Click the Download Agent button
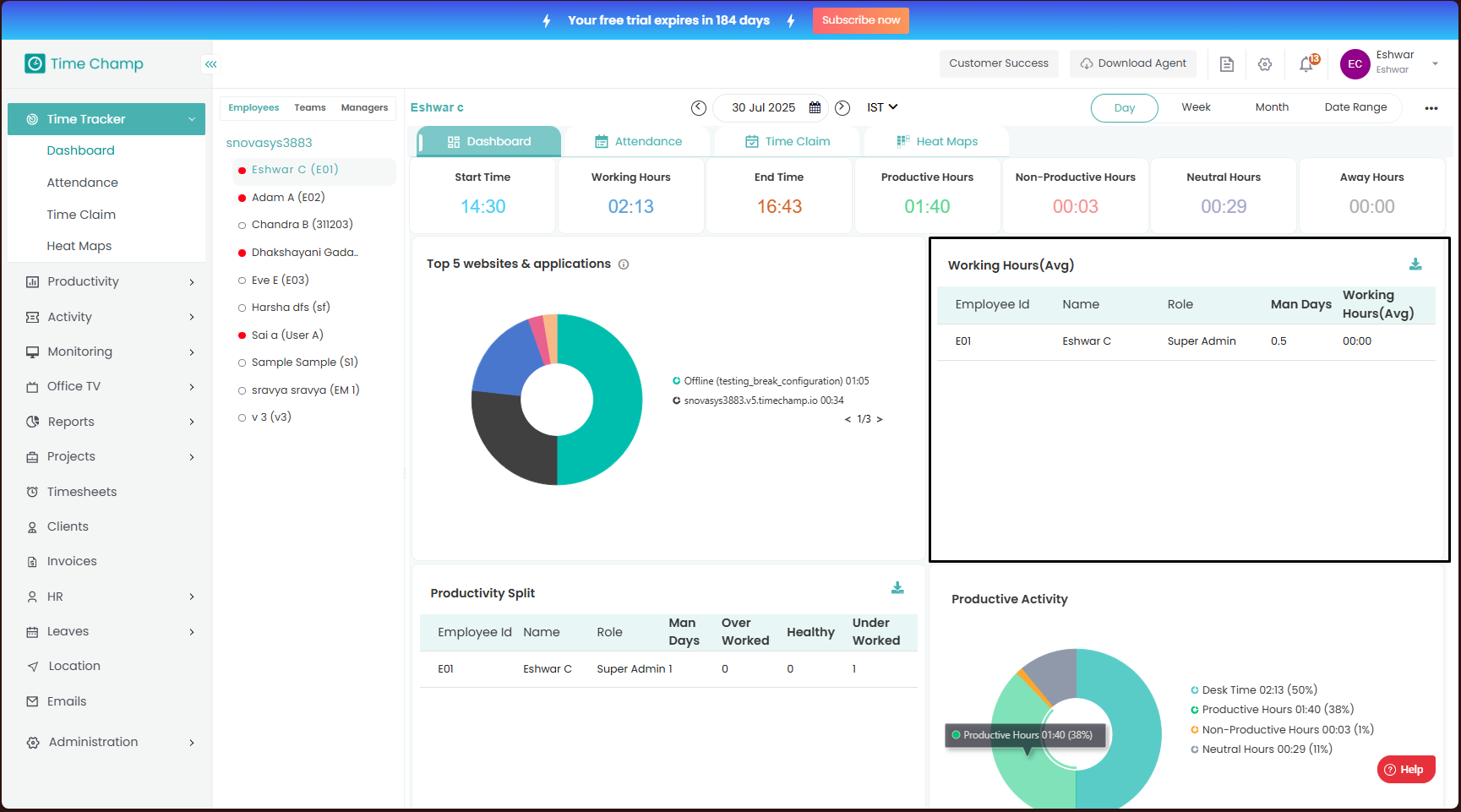 1133,63
